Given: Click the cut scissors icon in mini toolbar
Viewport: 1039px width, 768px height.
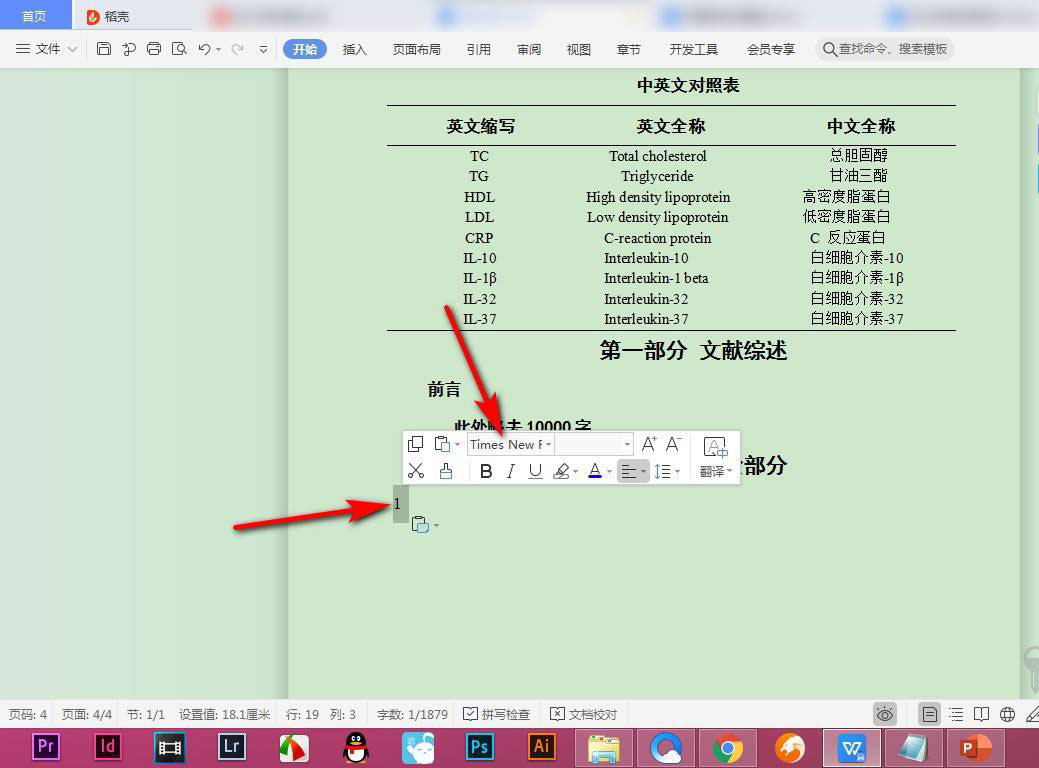Looking at the screenshot, I should [416, 471].
